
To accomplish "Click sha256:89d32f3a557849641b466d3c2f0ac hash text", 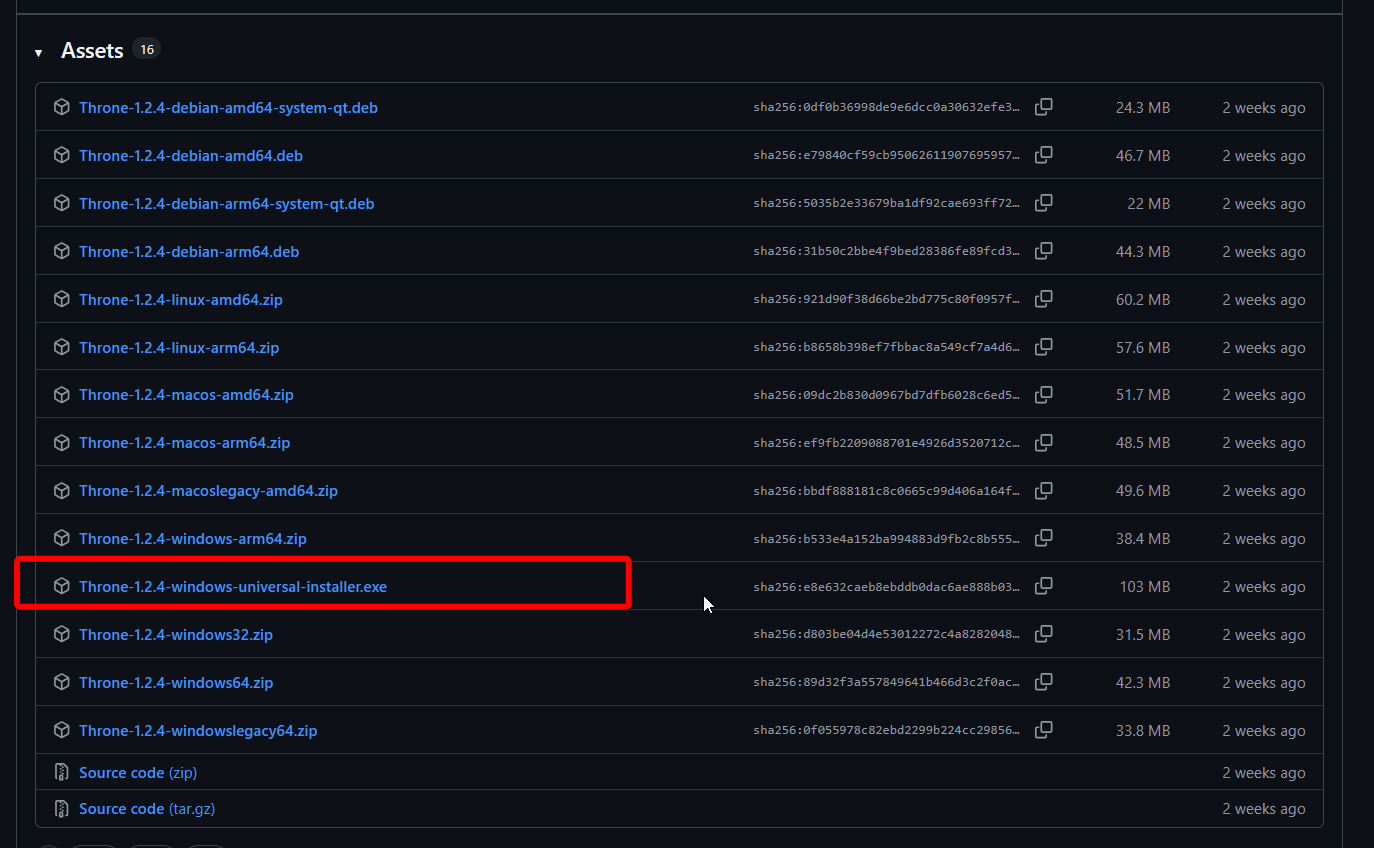I will tap(887, 682).
